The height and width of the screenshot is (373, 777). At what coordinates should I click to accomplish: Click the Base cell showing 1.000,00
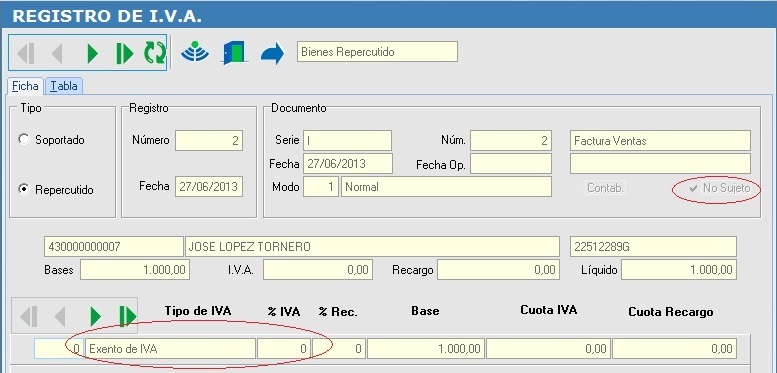426,349
